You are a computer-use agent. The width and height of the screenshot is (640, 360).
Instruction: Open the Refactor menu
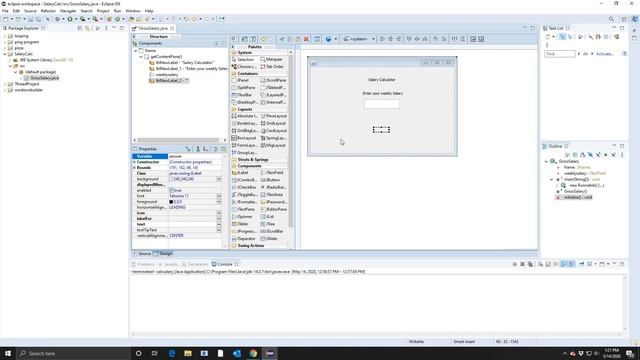coord(48,11)
